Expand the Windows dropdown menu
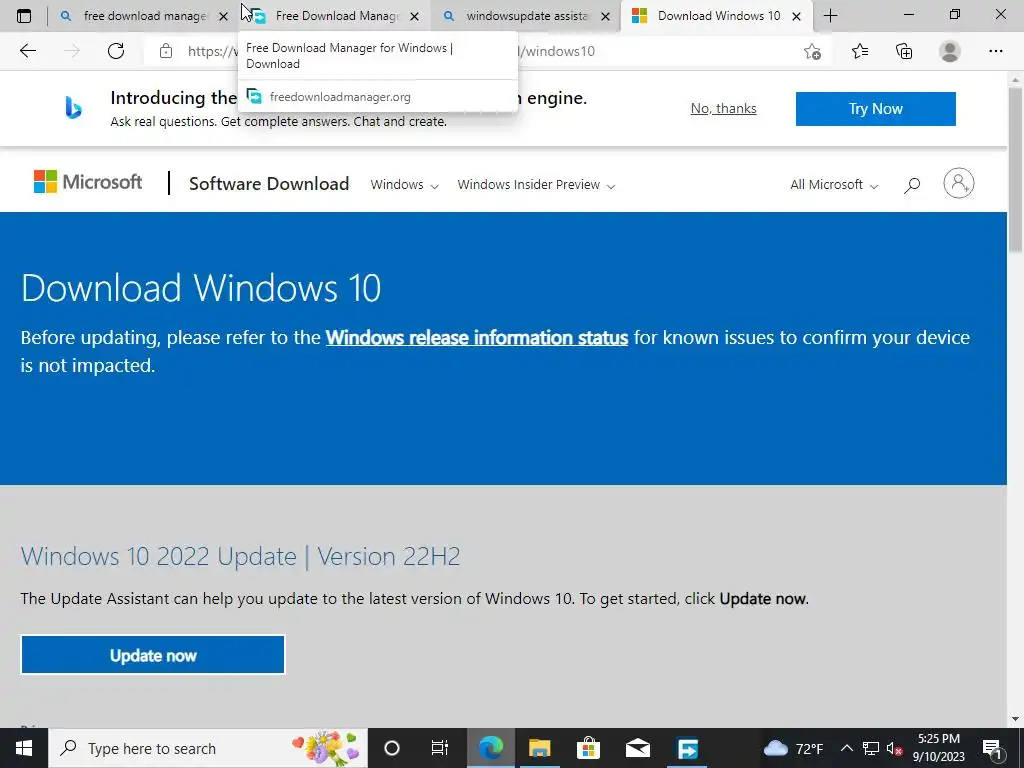The image size is (1024, 768). 404,185
